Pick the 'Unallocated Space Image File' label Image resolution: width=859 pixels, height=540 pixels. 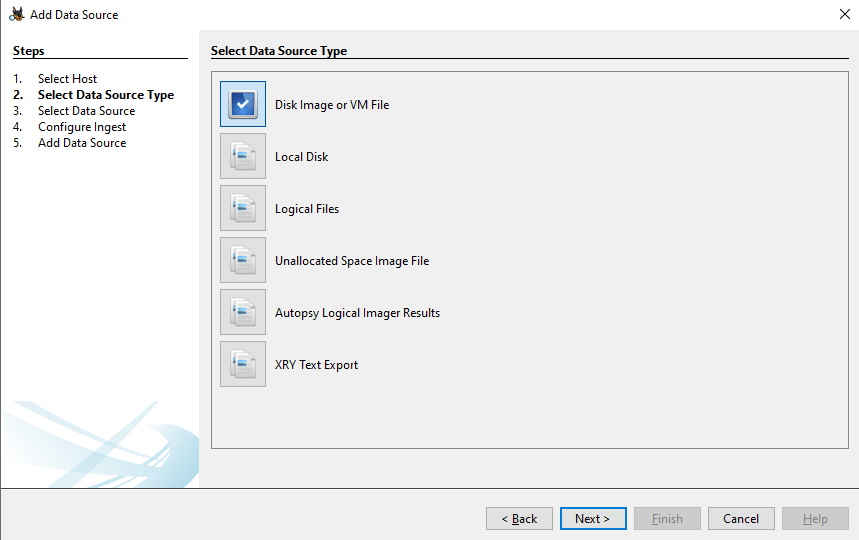352,261
